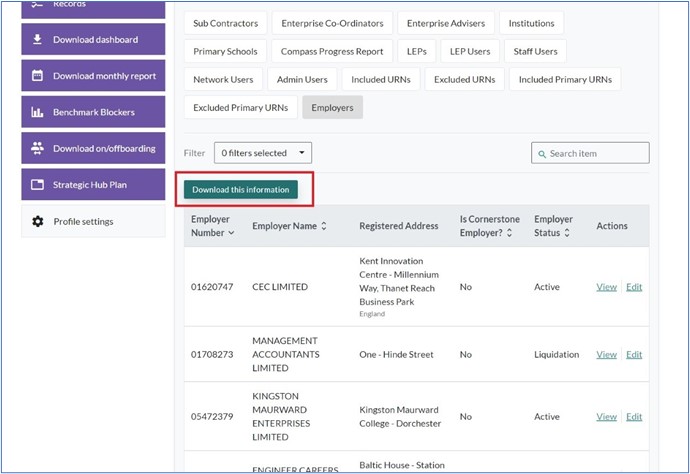Select the Excluded Primary URNs tab
This screenshot has width=690, height=474.
tap(239, 107)
